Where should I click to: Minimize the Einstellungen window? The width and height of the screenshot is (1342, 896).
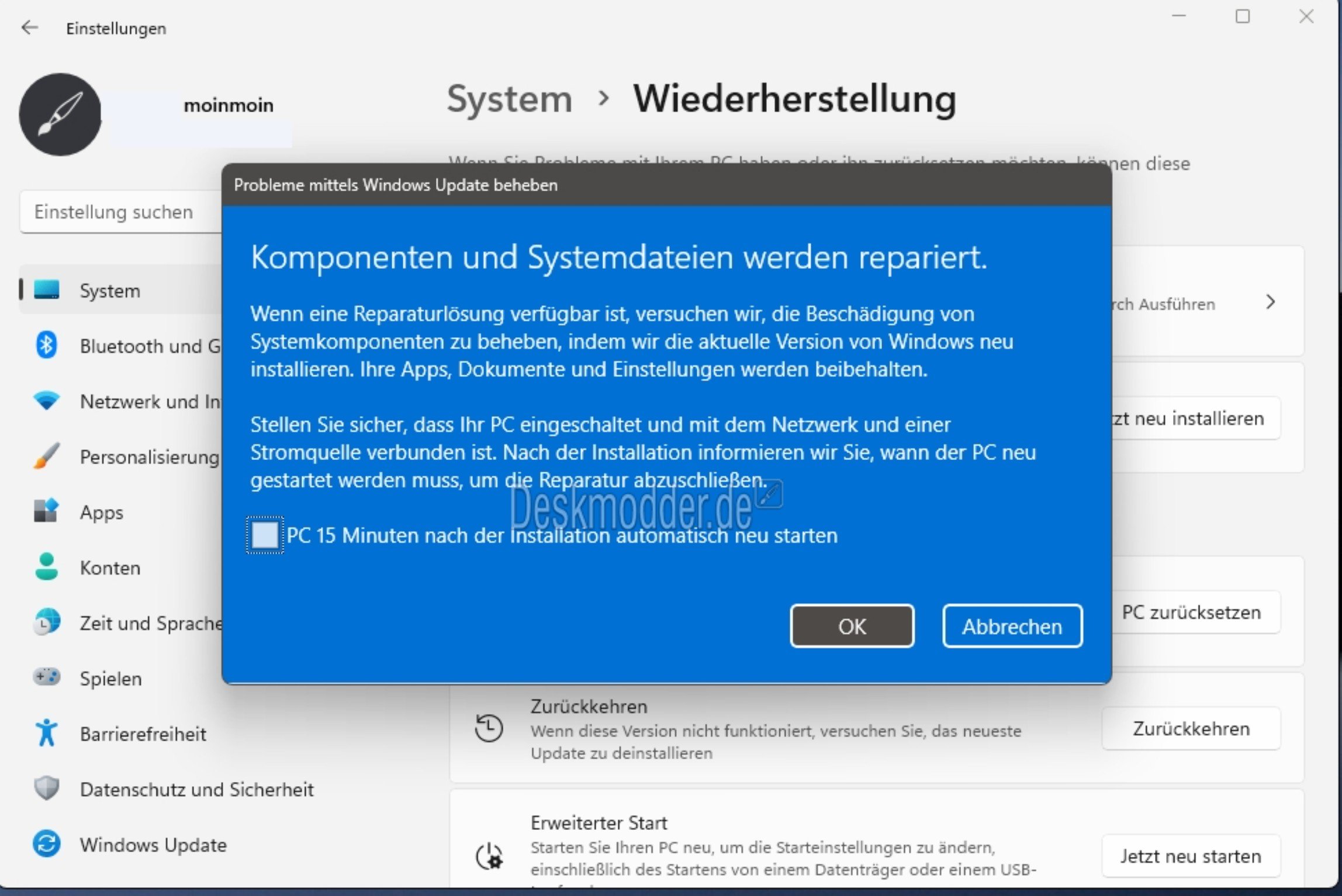click(x=1179, y=16)
